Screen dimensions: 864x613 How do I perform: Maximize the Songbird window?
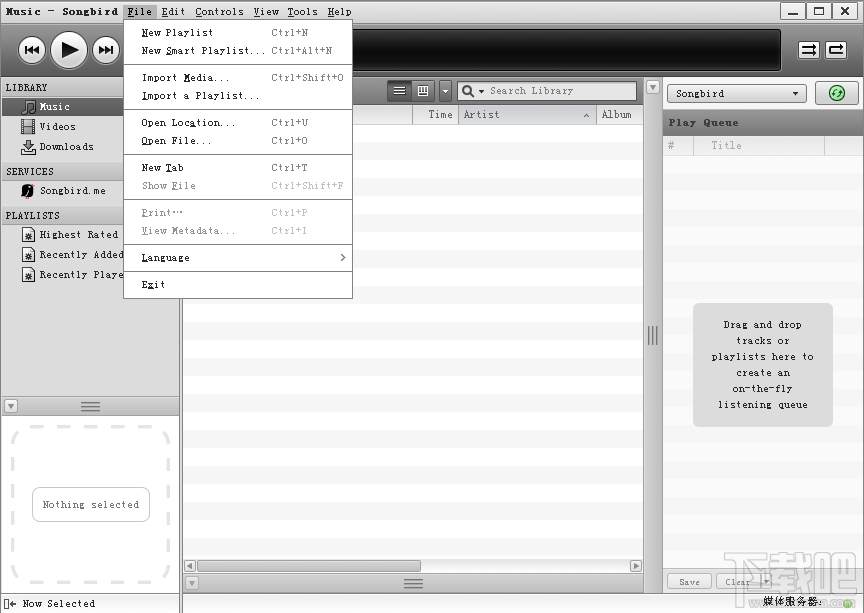(x=819, y=12)
